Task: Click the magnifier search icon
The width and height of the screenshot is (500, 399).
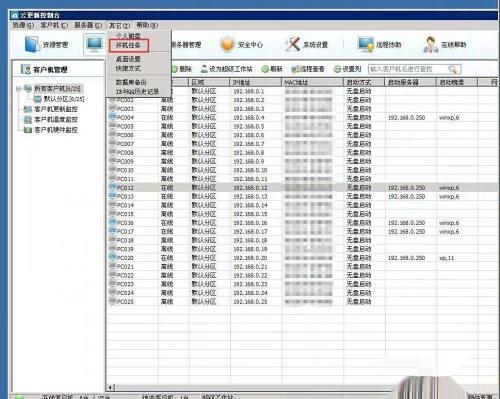Action: pos(453,69)
